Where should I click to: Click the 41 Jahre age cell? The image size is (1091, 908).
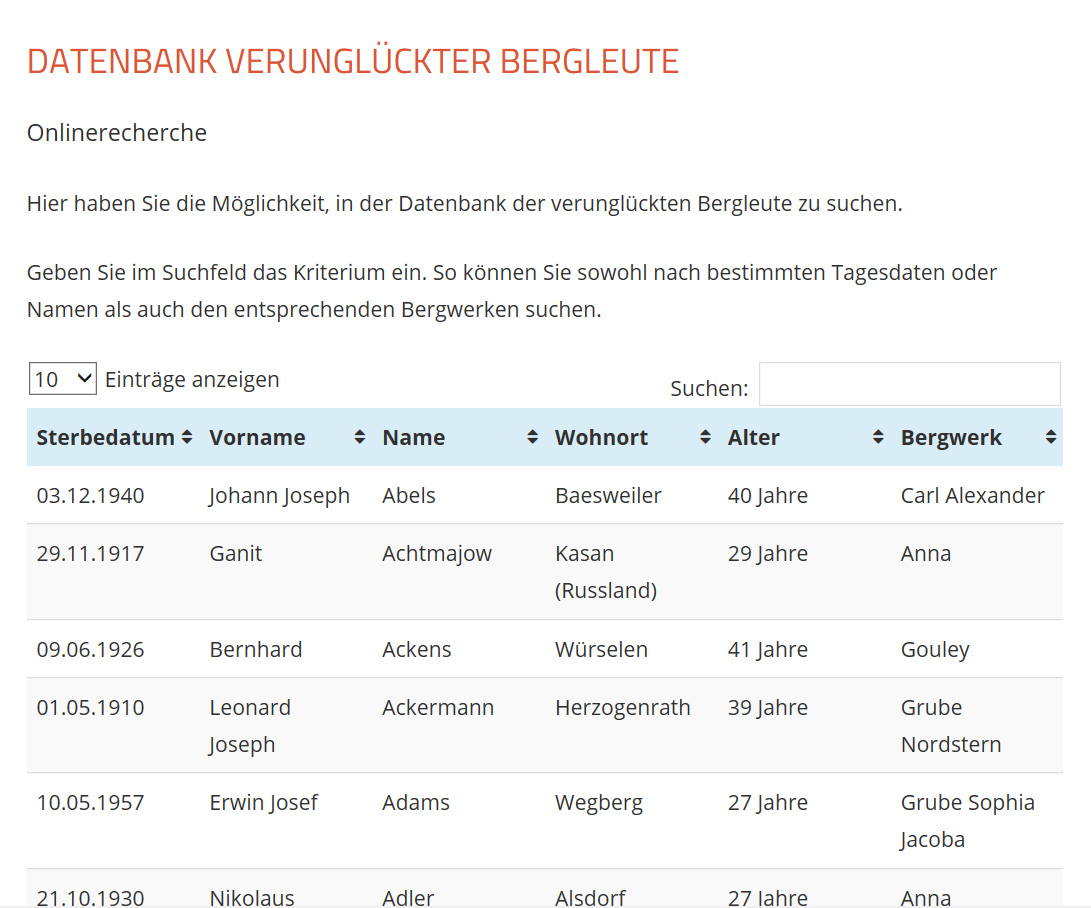point(767,649)
